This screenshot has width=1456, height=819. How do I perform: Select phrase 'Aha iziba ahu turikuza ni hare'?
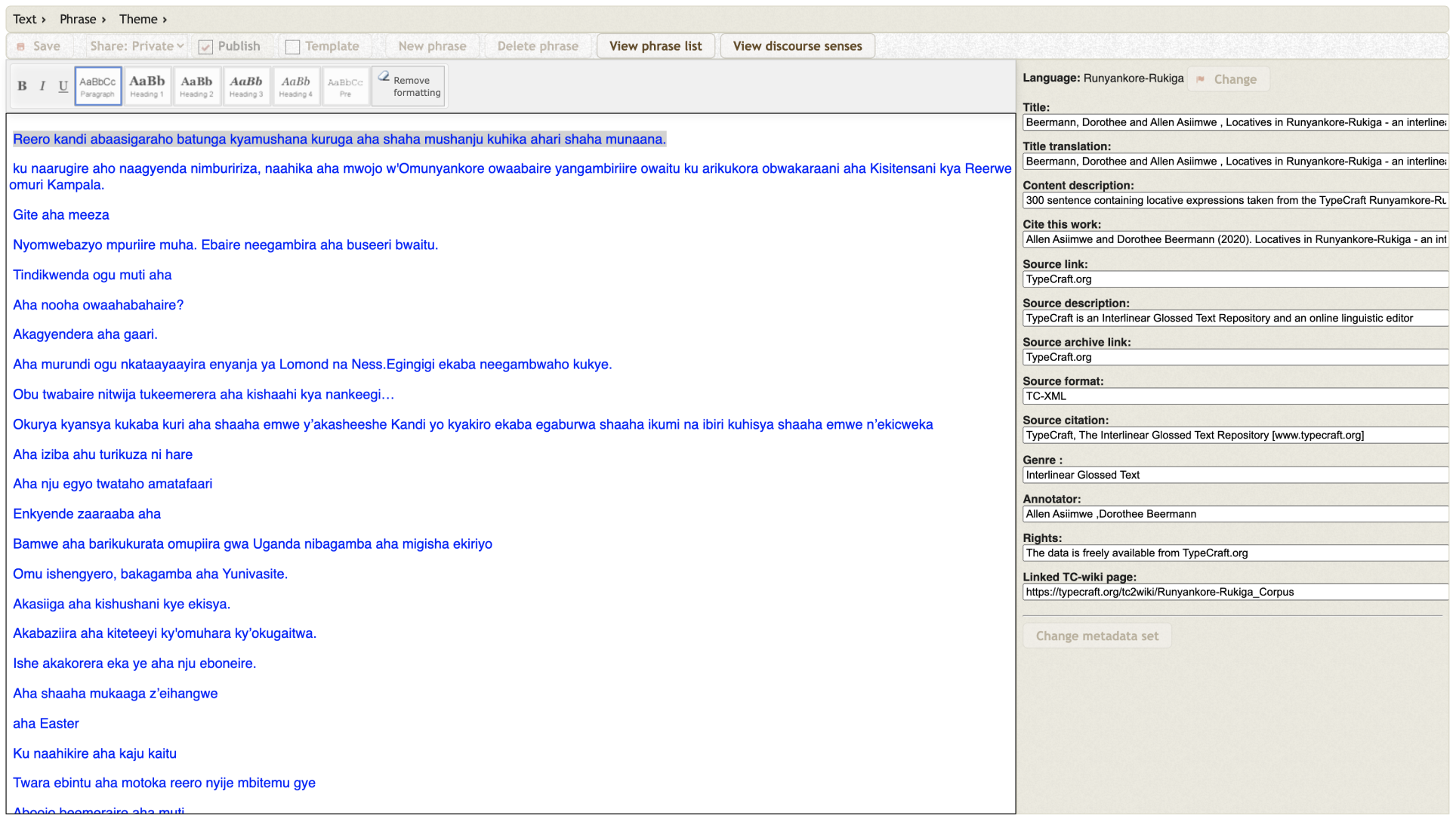(x=103, y=454)
